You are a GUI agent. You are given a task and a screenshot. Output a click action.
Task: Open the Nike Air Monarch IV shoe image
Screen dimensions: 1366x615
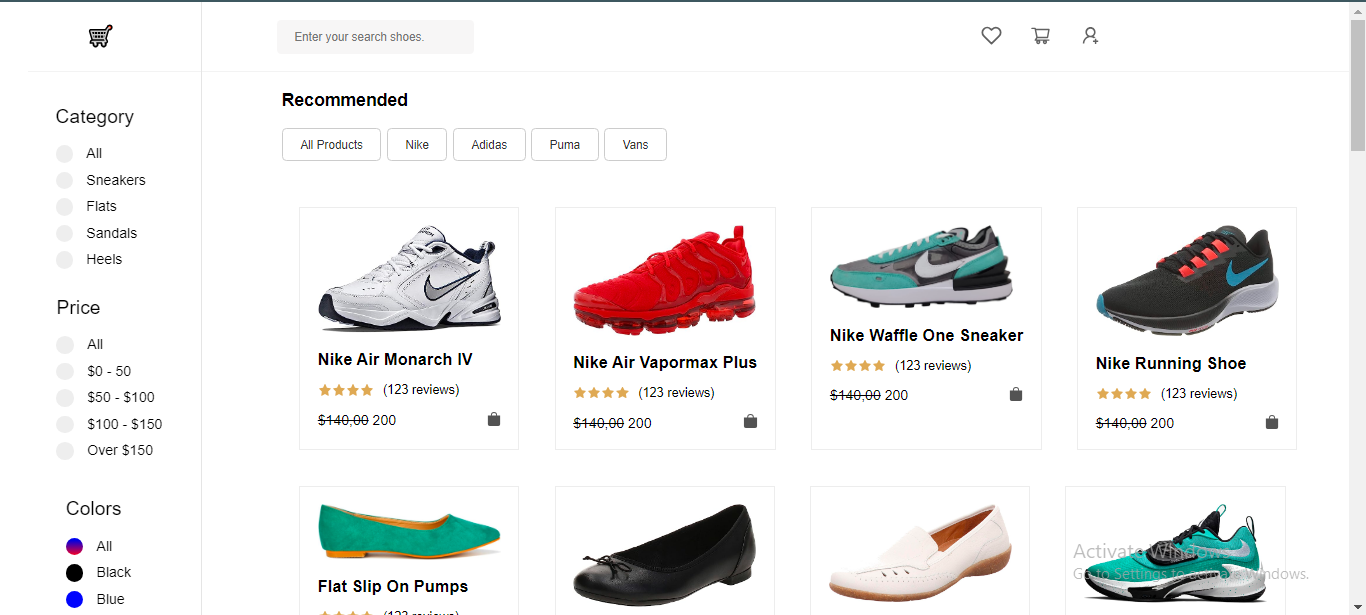pyautogui.click(x=408, y=279)
